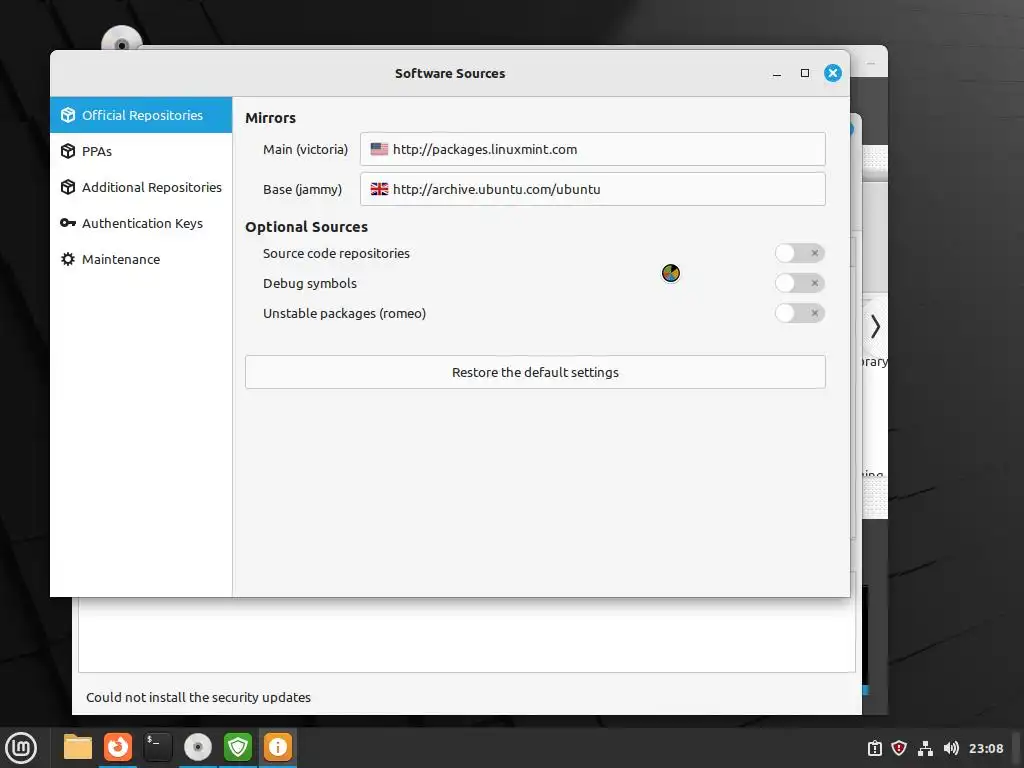Click the 23:08 clock in the panel

click(x=985, y=748)
